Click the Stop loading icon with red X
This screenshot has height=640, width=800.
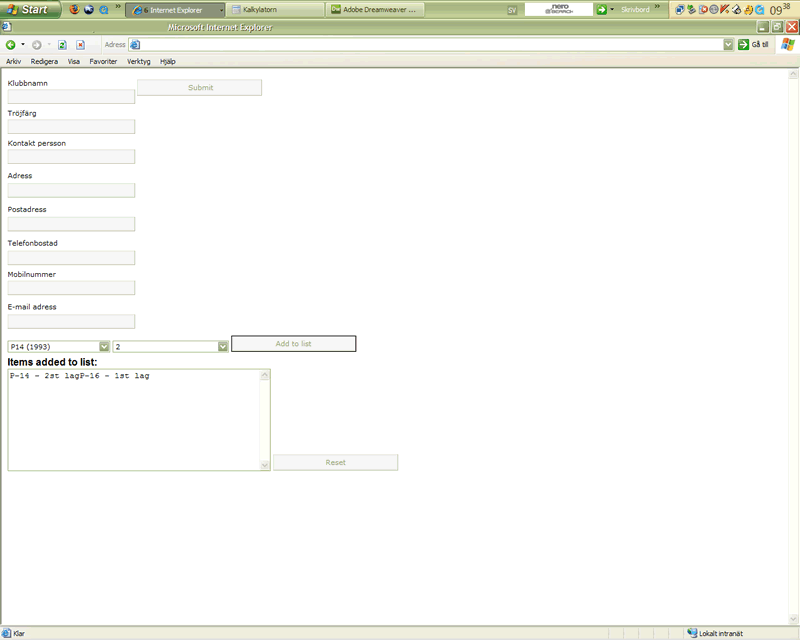pyautogui.click(x=81, y=45)
